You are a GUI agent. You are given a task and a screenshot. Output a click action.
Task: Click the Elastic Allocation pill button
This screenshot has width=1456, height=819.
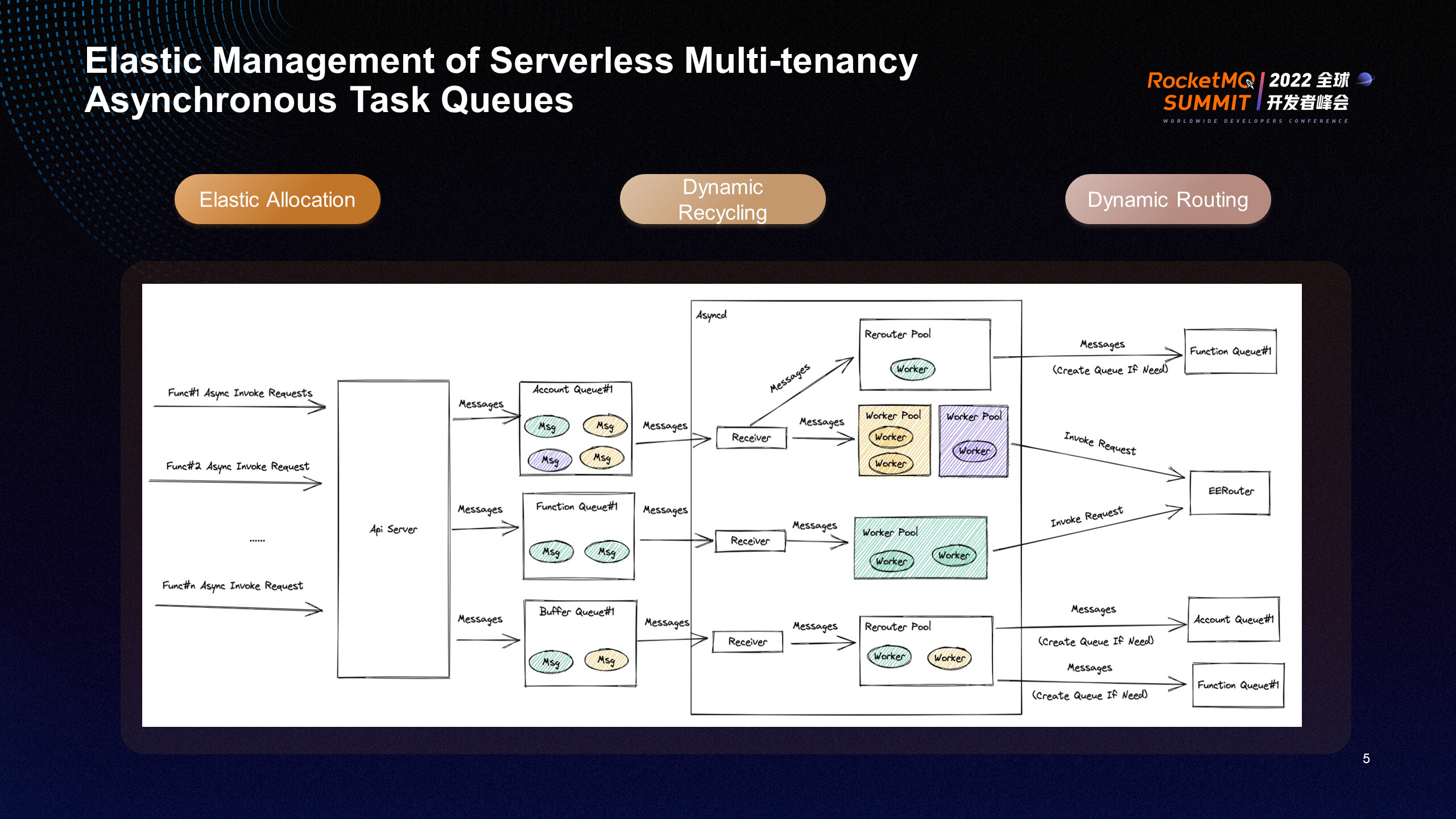(x=277, y=199)
